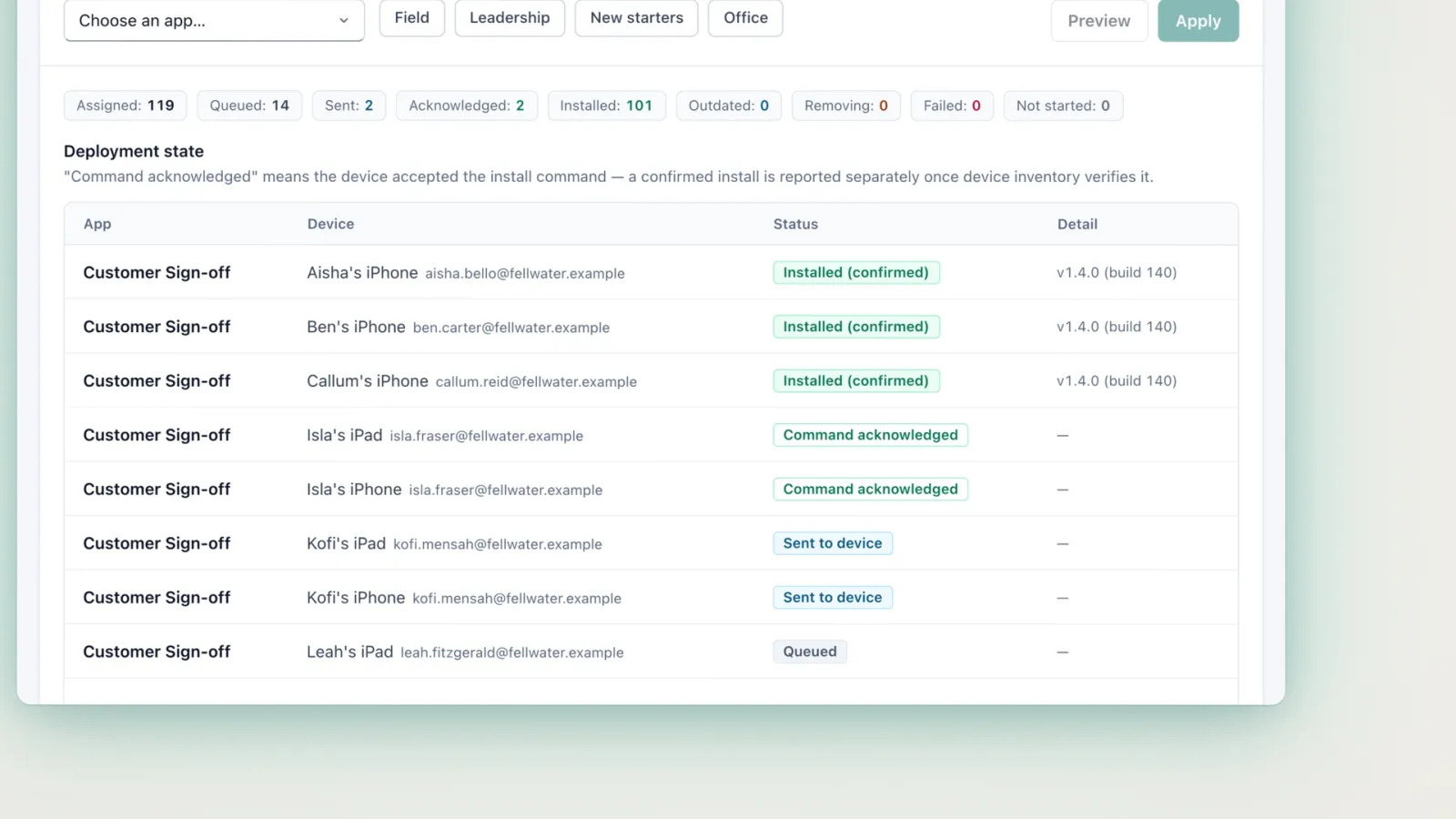Screen dimensions: 1456x819
Task: Click Customer Sign-off in Aisha's iPhone row
Action: coord(157,272)
